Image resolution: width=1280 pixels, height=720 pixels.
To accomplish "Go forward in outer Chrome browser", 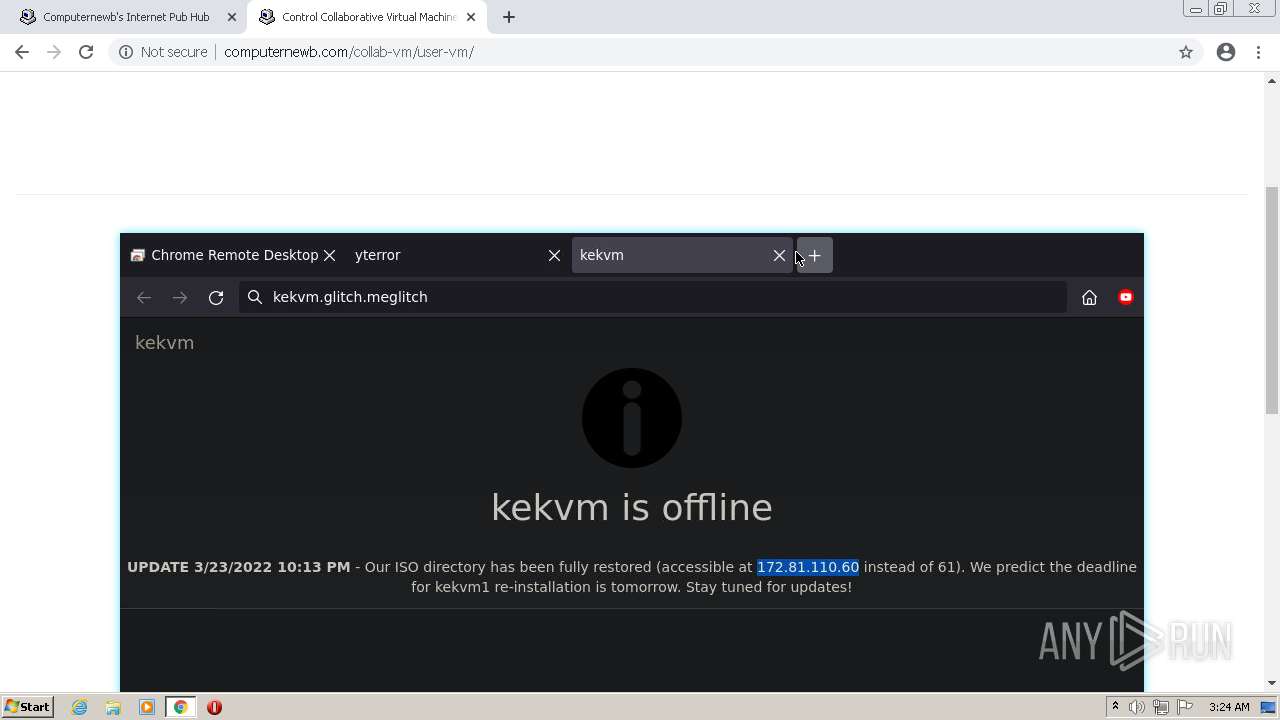I will pyautogui.click(x=54, y=52).
